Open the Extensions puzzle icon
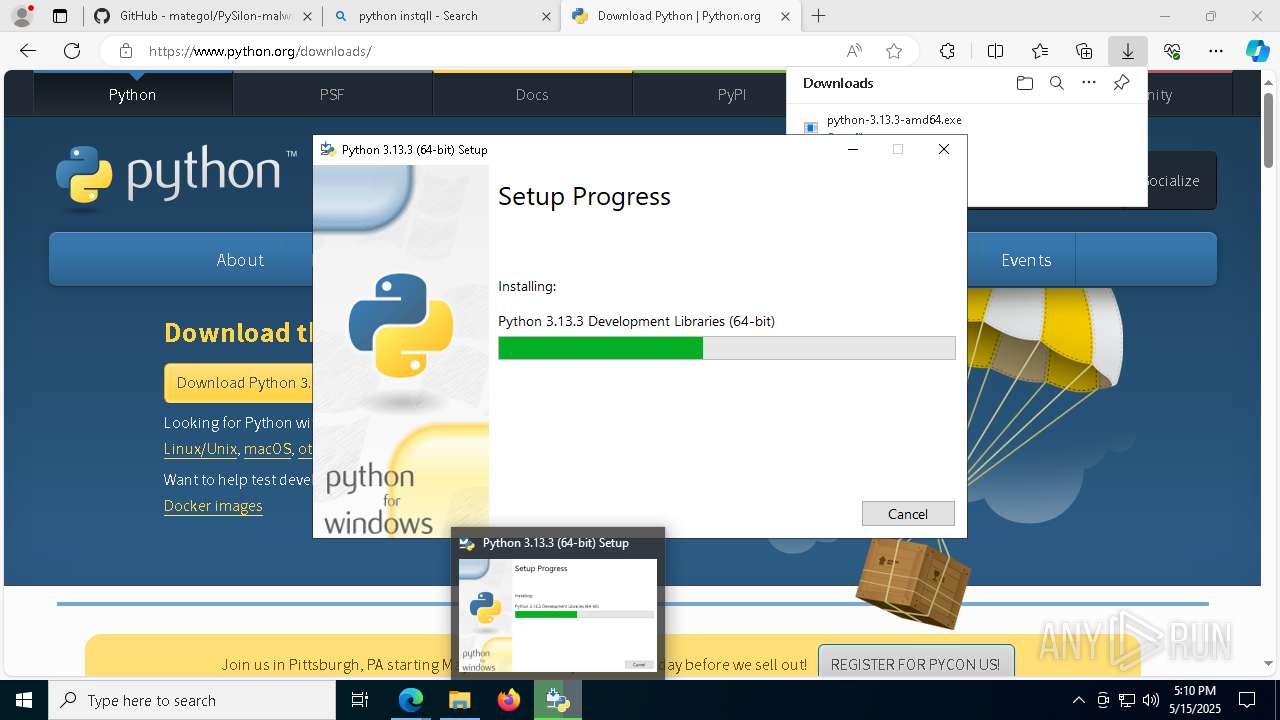The width and height of the screenshot is (1280, 720). click(947, 51)
